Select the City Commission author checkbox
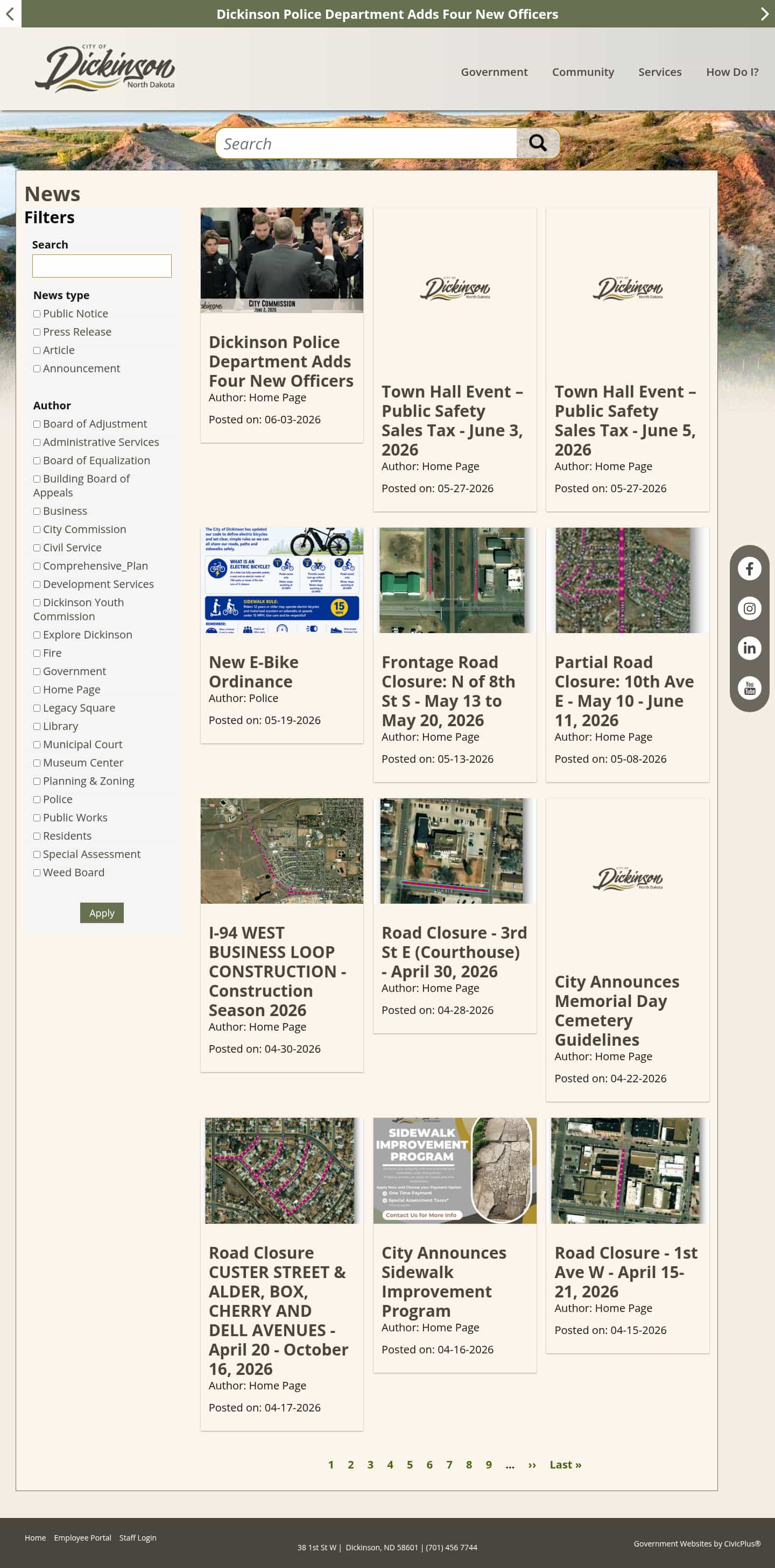This screenshot has width=775, height=1568. (37, 529)
